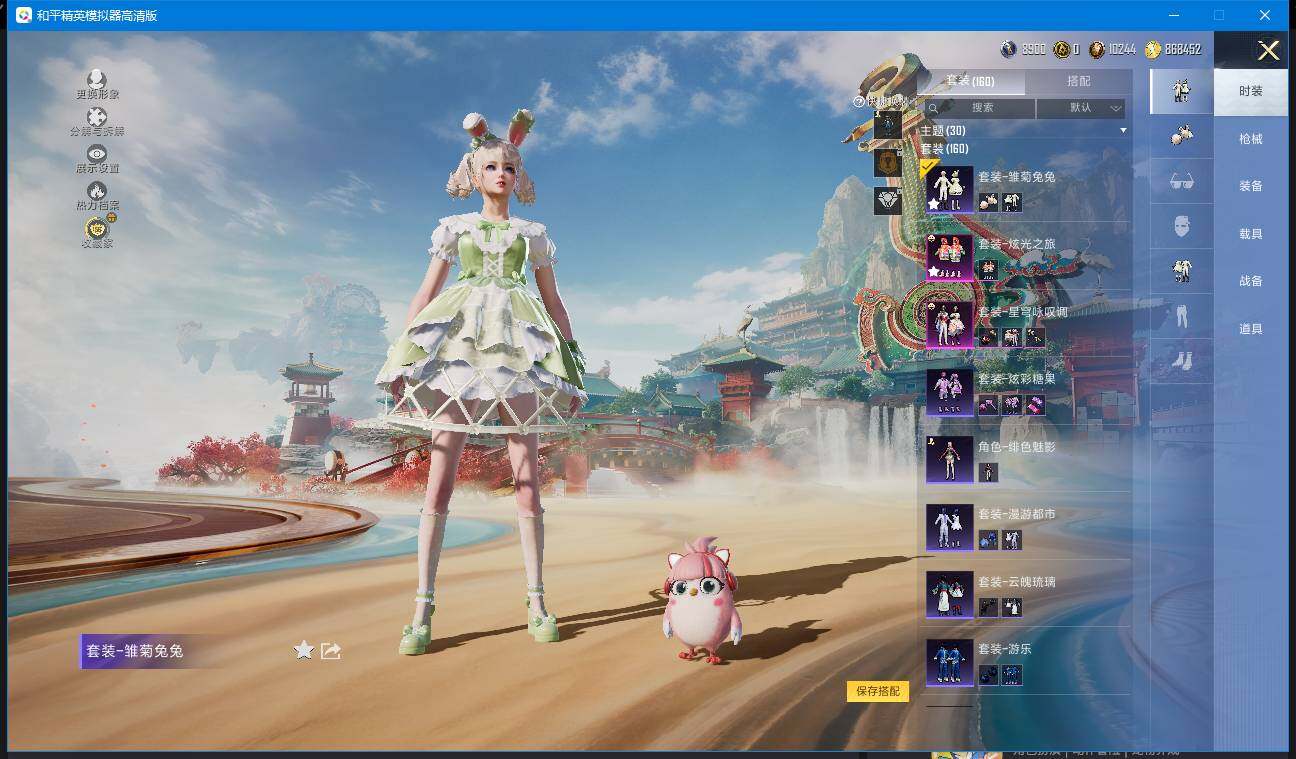Open the 收藏家 collector badge icon
Viewport: 1296px width, 759px height.
click(x=97, y=229)
